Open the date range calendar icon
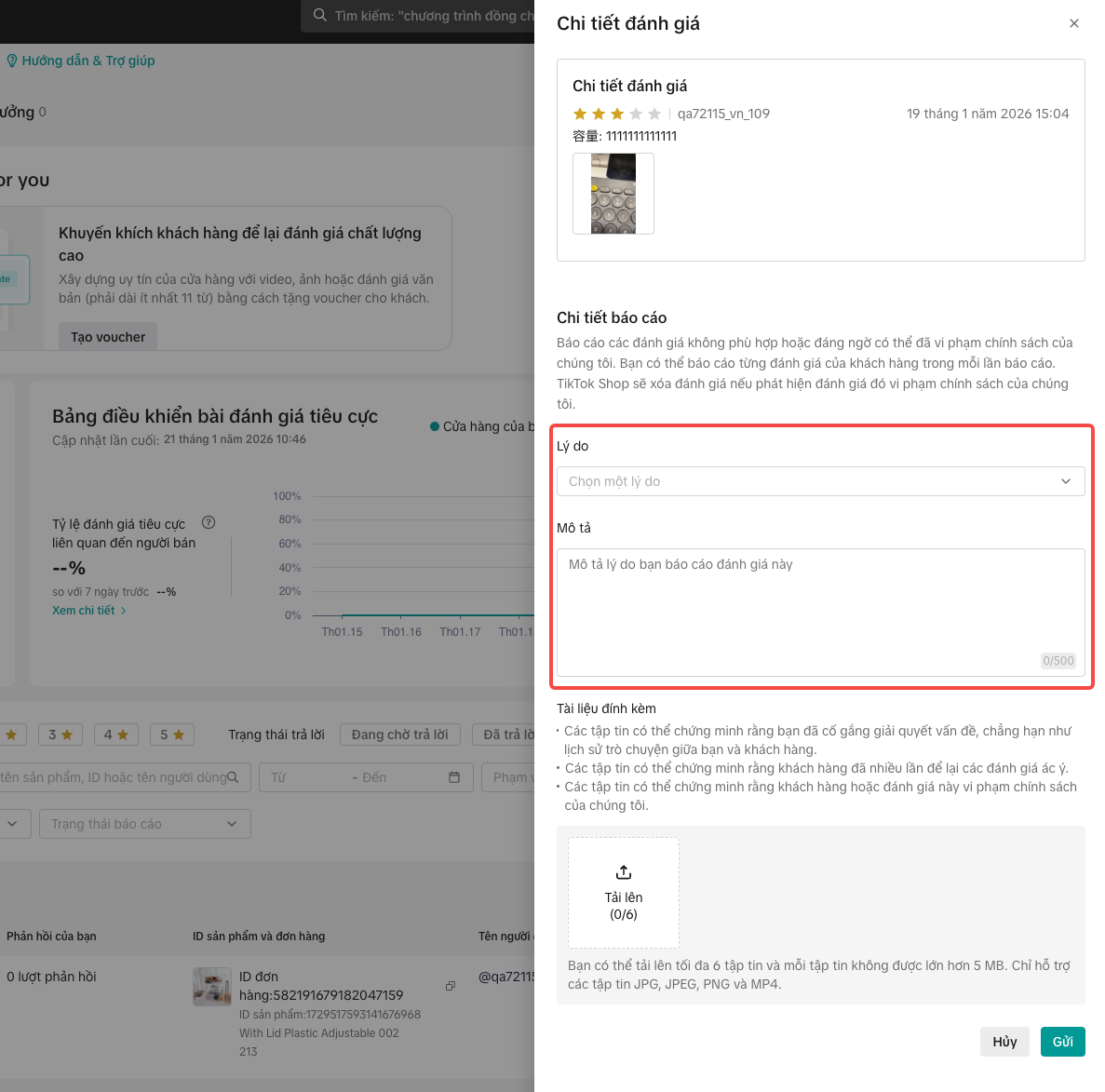 pyautogui.click(x=454, y=777)
